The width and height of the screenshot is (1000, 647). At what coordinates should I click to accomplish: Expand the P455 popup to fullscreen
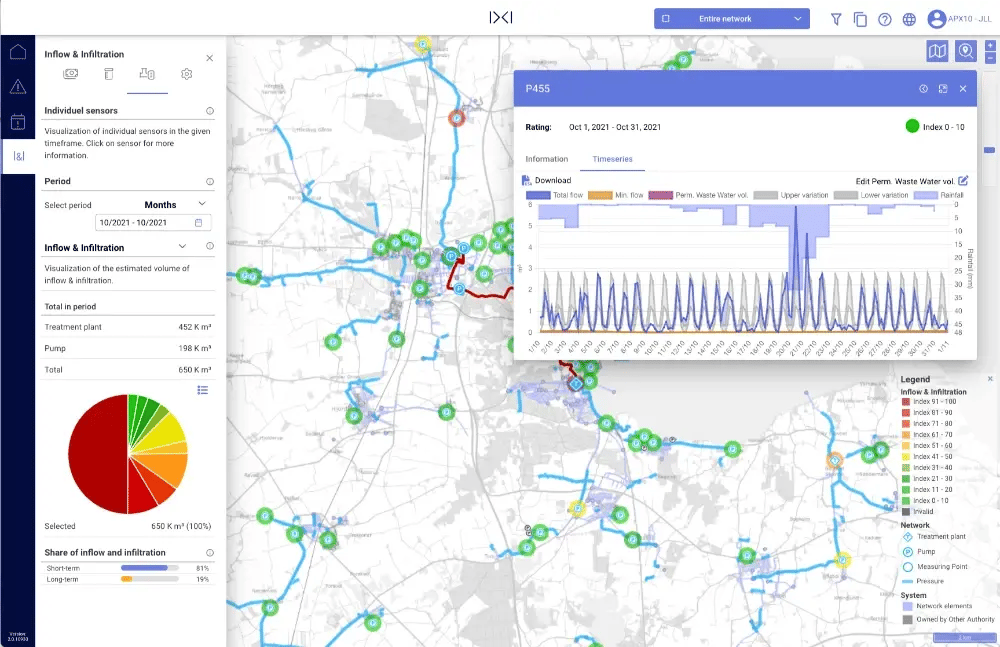click(943, 89)
